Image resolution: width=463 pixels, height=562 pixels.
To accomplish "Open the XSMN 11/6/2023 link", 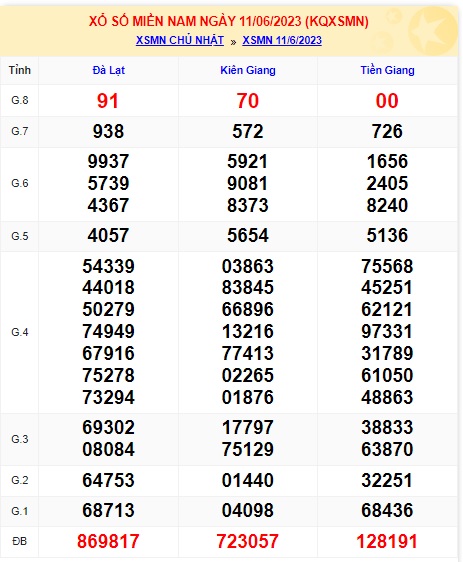I will tap(282, 40).
